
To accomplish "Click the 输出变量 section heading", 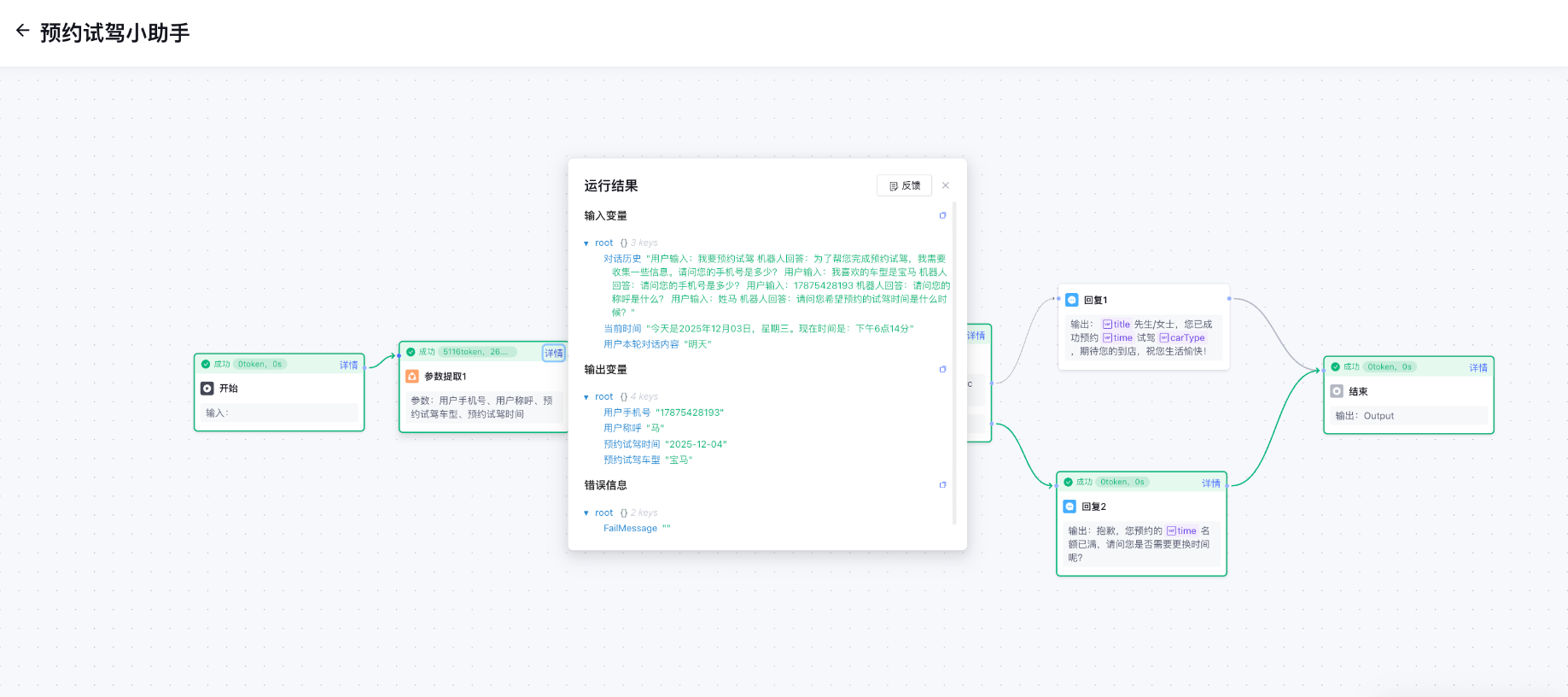I will pyautogui.click(x=605, y=370).
